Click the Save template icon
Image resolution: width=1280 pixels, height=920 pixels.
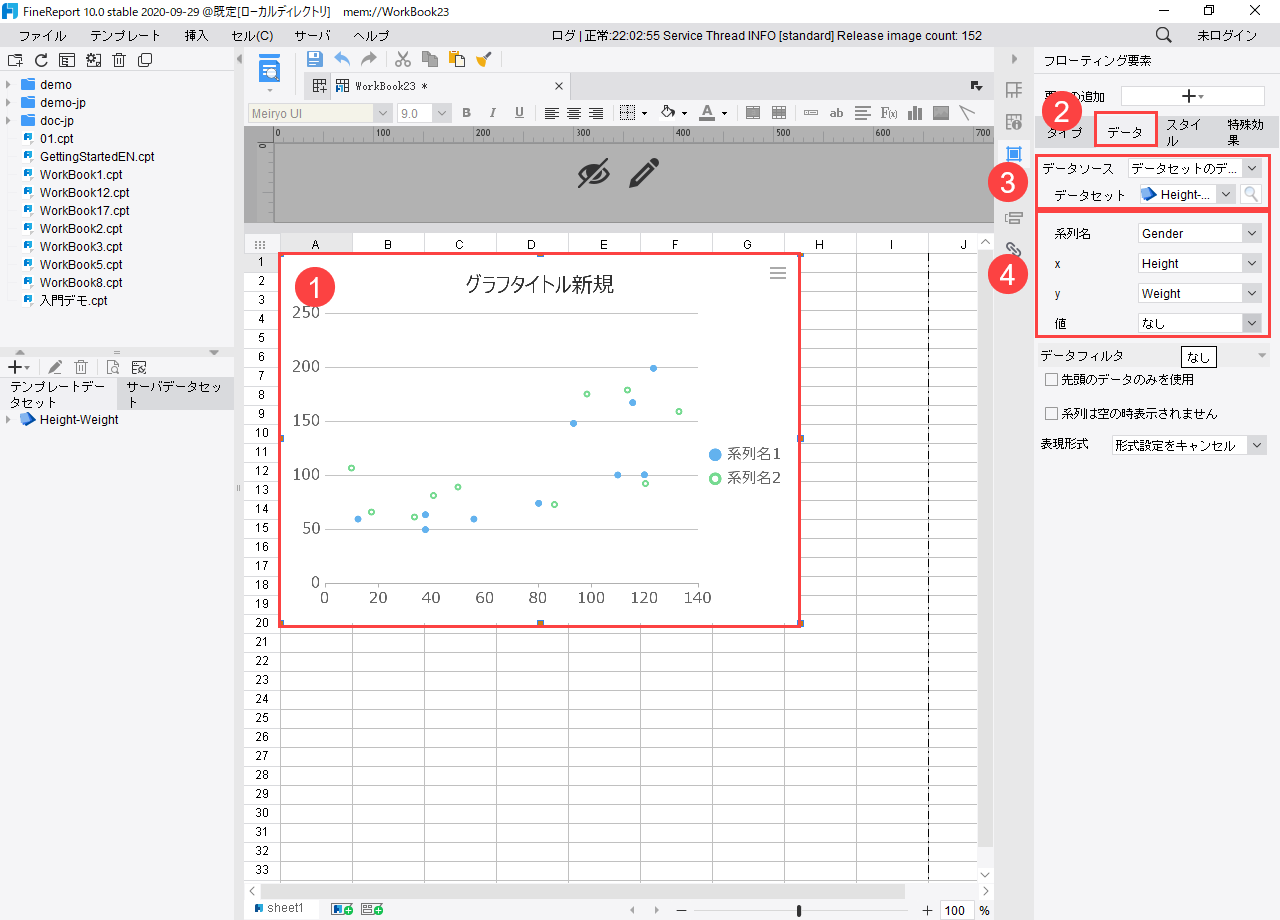click(x=314, y=59)
